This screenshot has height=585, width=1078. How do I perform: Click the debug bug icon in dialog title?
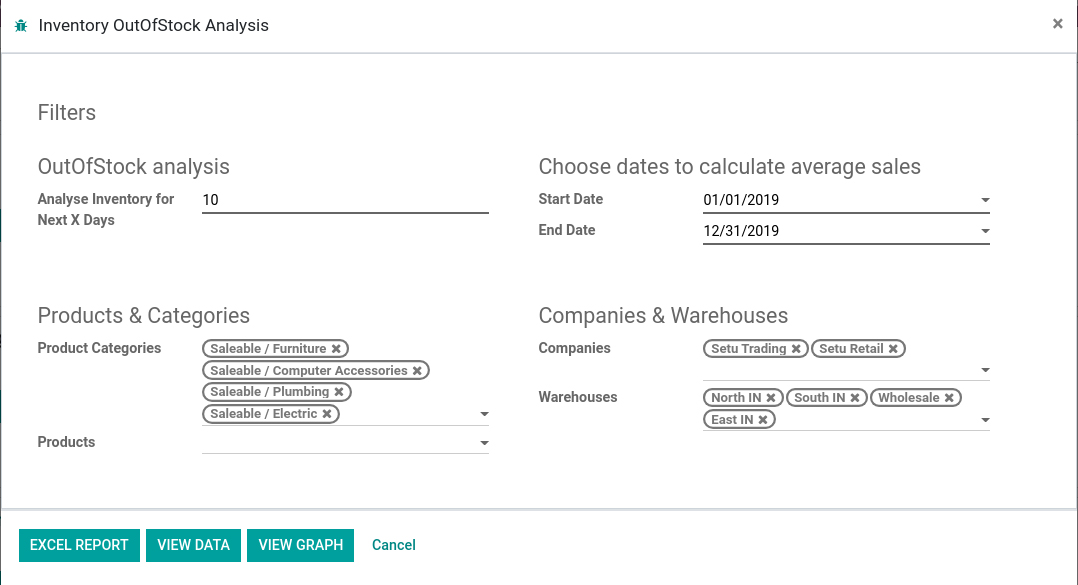point(21,26)
